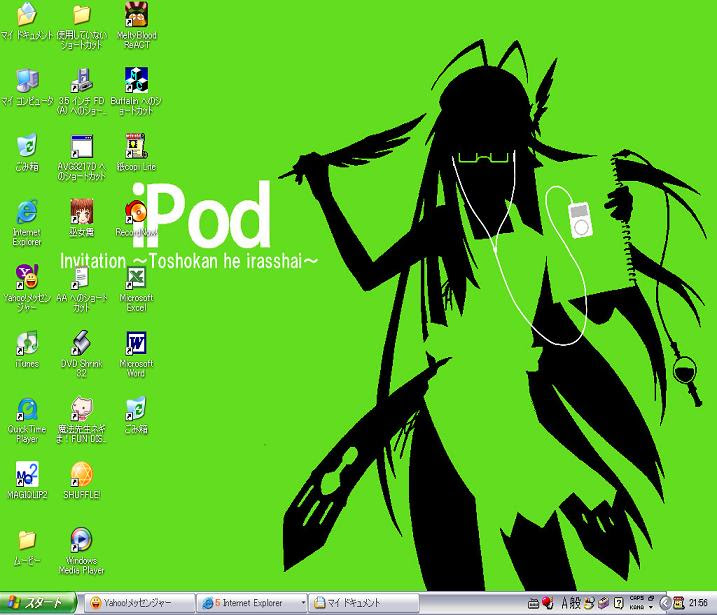Toggle the KANA indicator on language bar

(x=637, y=608)
